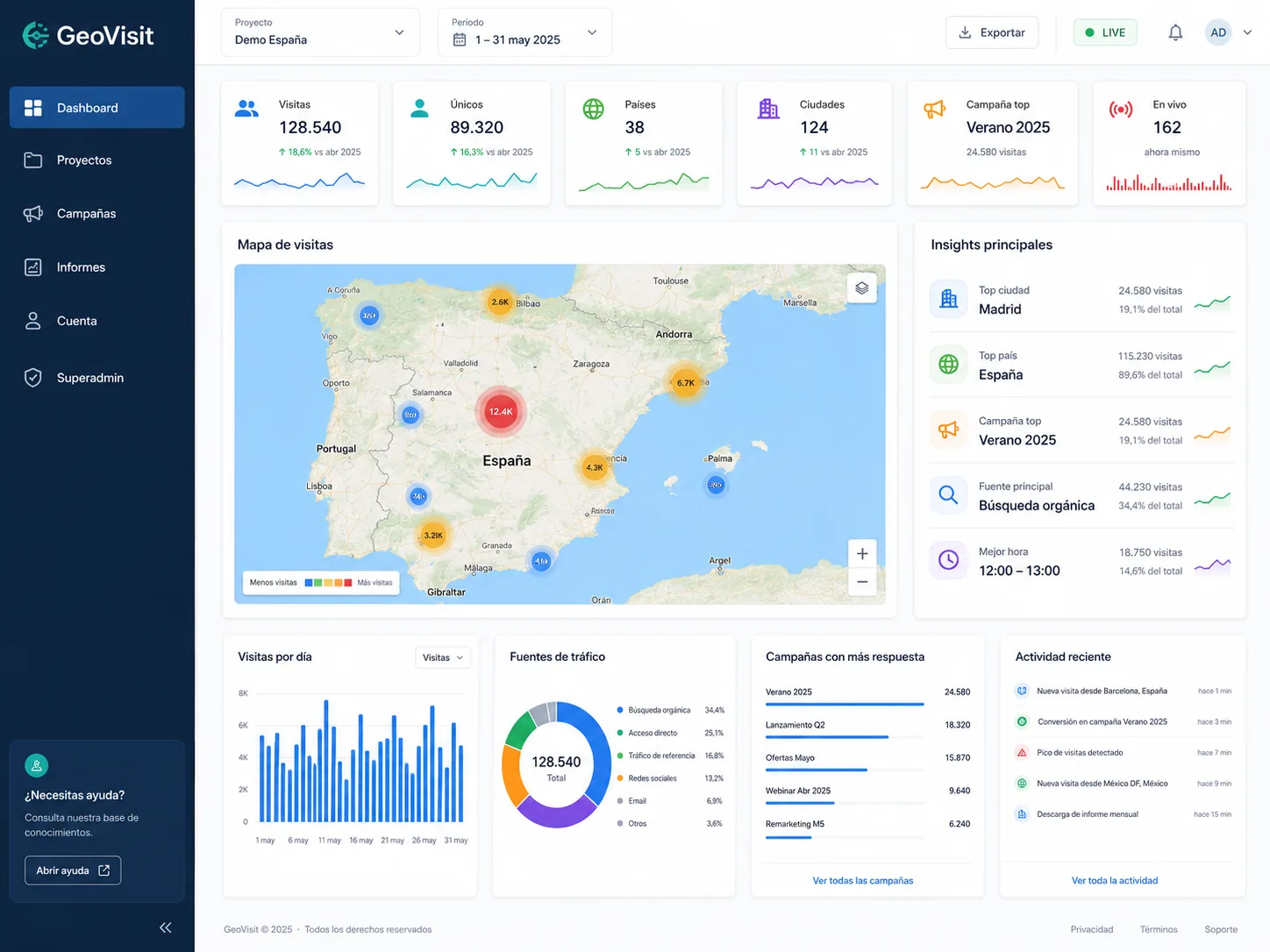Click the Visitas card people icon
Viewport: 1270px width, 952px height.
pos(247,109)
